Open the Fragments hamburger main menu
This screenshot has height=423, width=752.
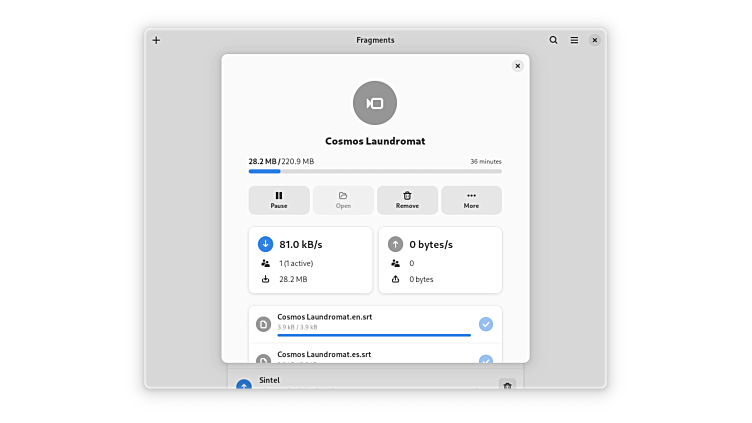pyautogui.click(x=574, y=40)
